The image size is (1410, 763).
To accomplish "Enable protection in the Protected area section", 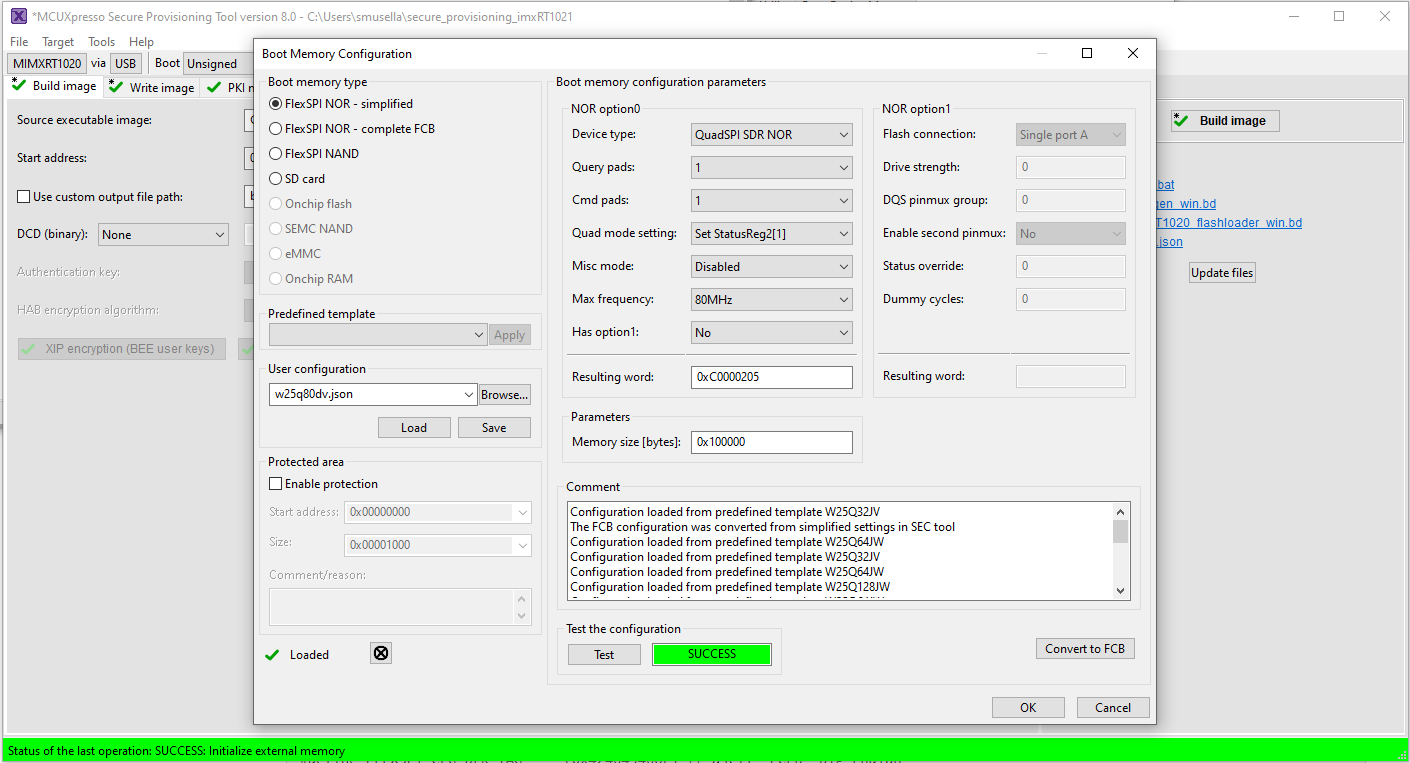I will click(275, 483).
